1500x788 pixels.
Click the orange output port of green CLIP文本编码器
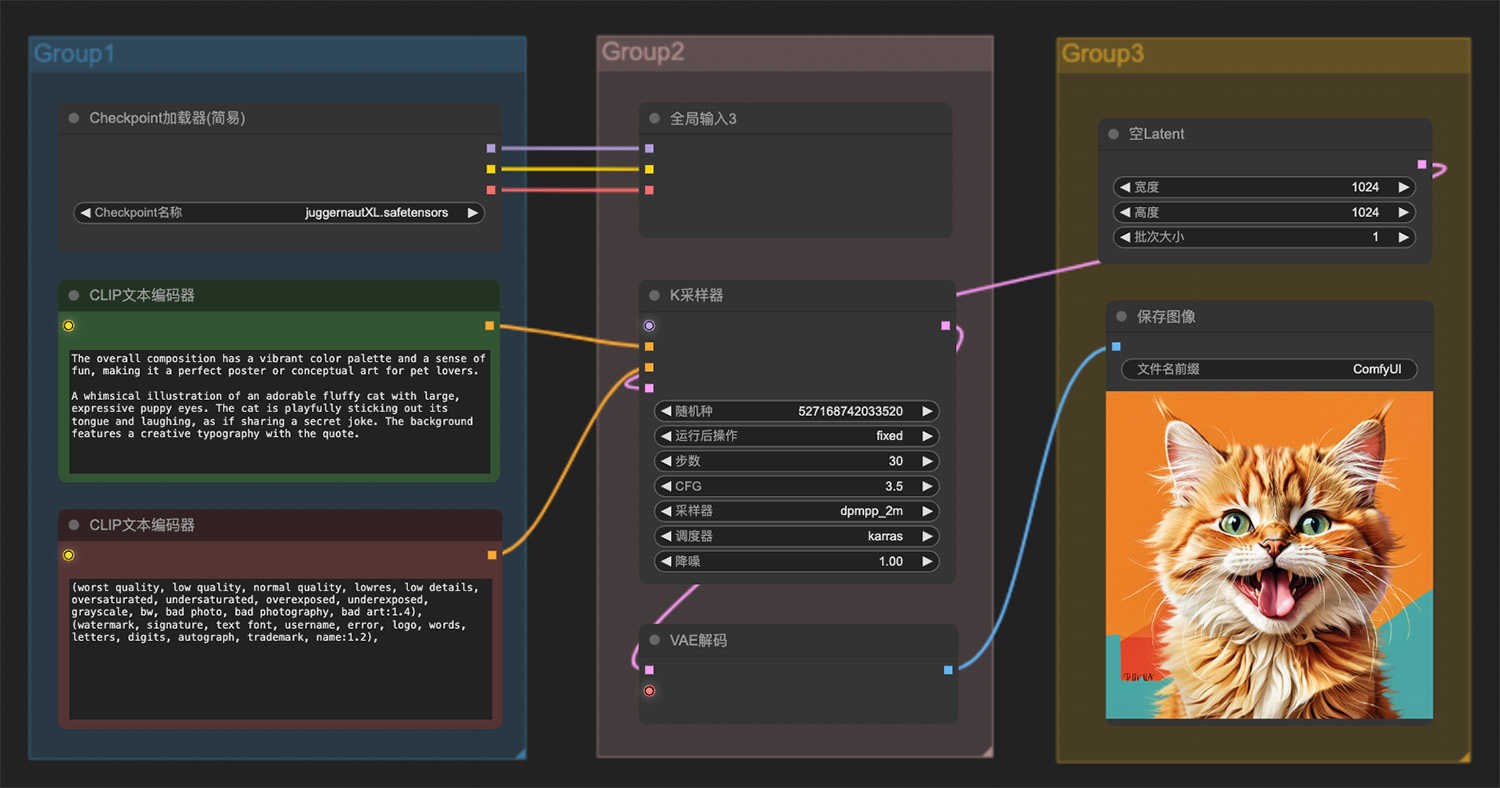[x=489, y=326]
